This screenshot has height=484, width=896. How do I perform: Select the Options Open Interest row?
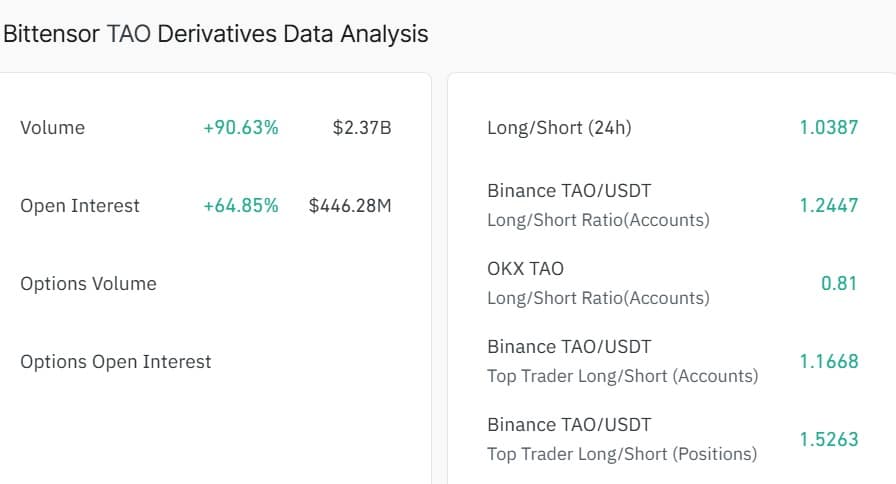pyautogui.click(x=116, y=362)
